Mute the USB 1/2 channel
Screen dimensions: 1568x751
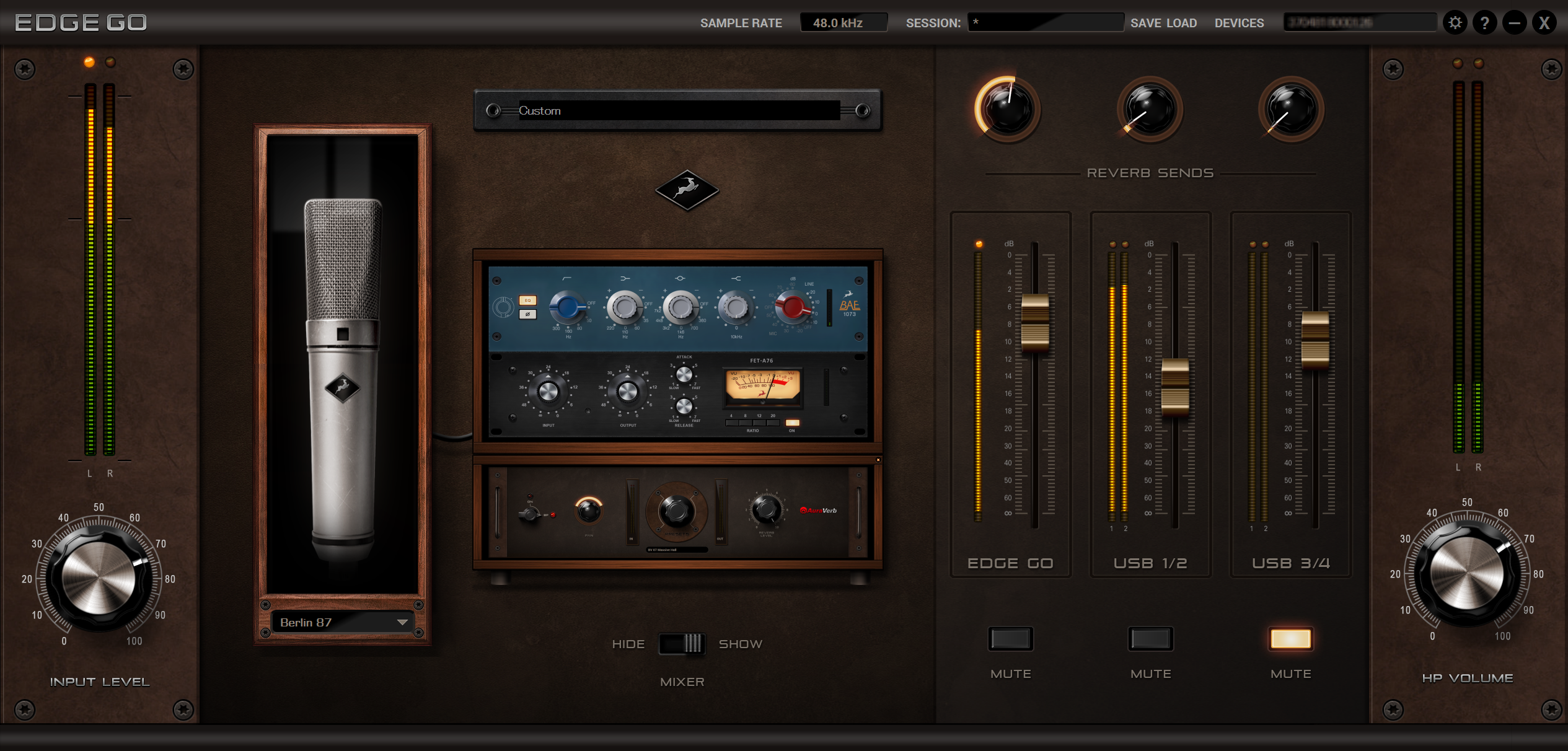click(x=1150, y=639)
